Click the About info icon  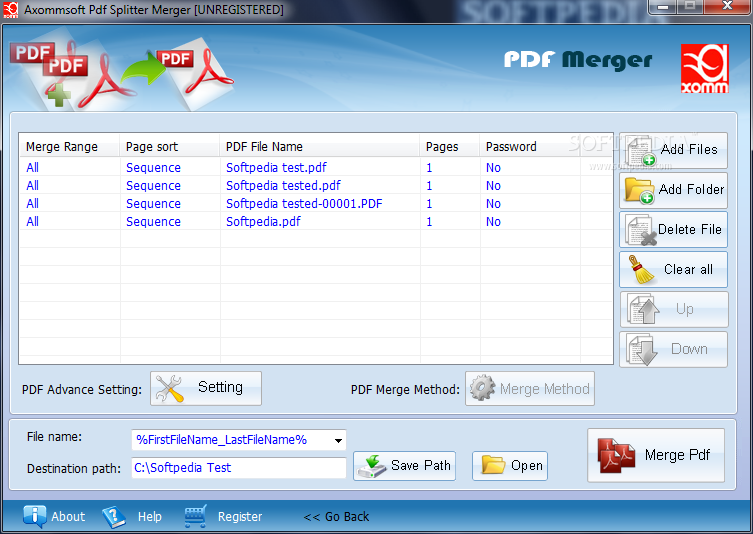pos(34,516)
